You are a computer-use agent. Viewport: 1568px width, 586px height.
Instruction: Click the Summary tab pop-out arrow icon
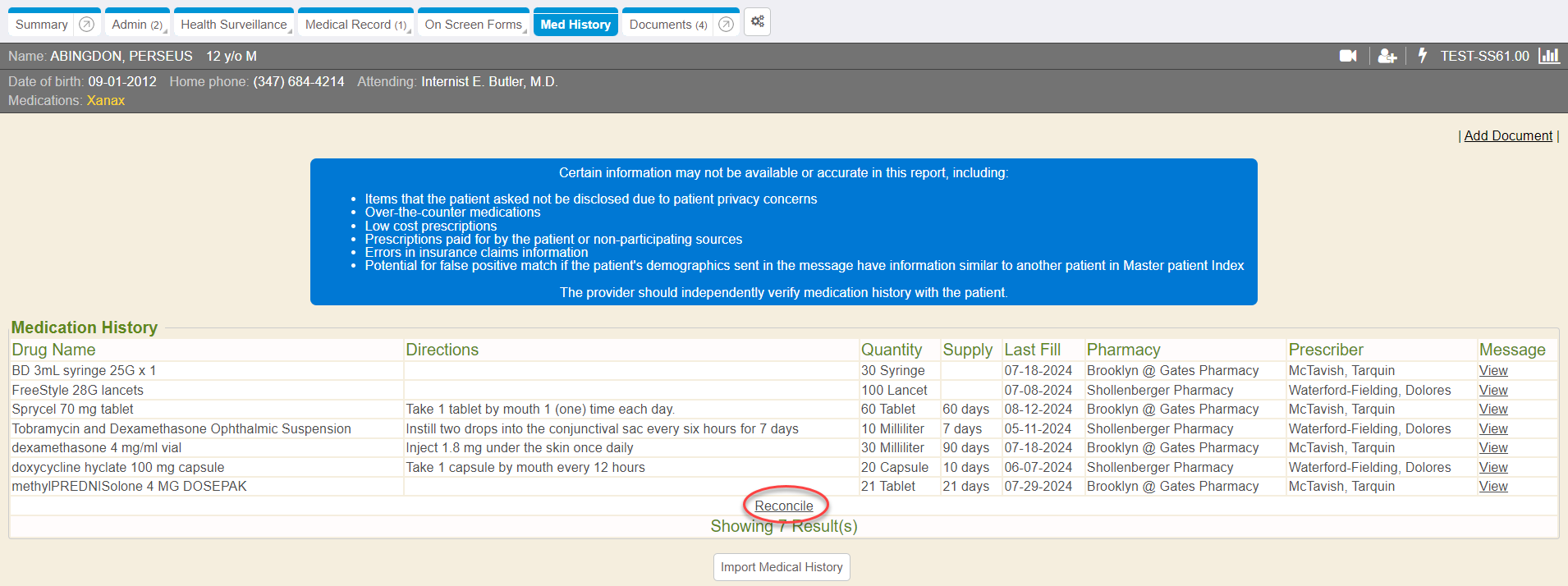pyautogui.click(x=86, y=25)
